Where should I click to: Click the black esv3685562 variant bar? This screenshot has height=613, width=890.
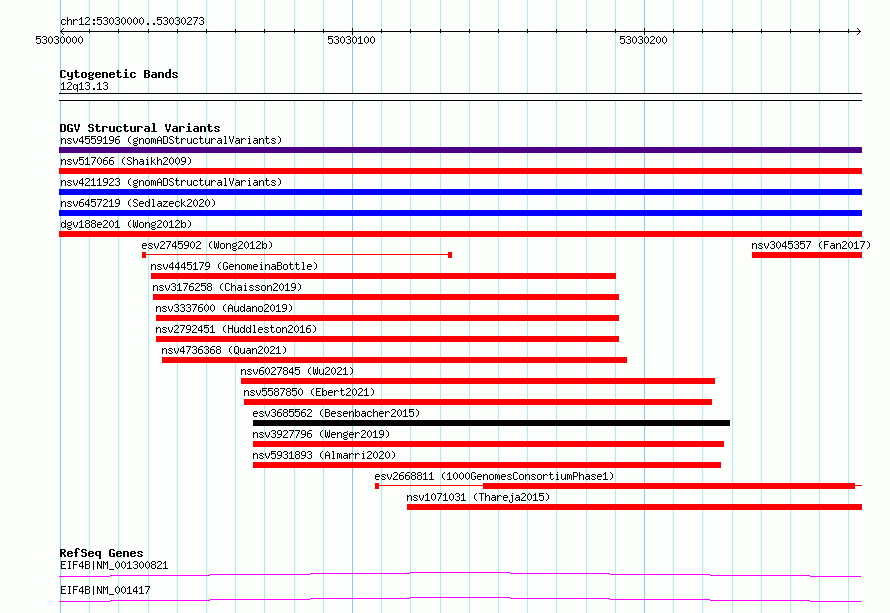click(x=492, y=423)
